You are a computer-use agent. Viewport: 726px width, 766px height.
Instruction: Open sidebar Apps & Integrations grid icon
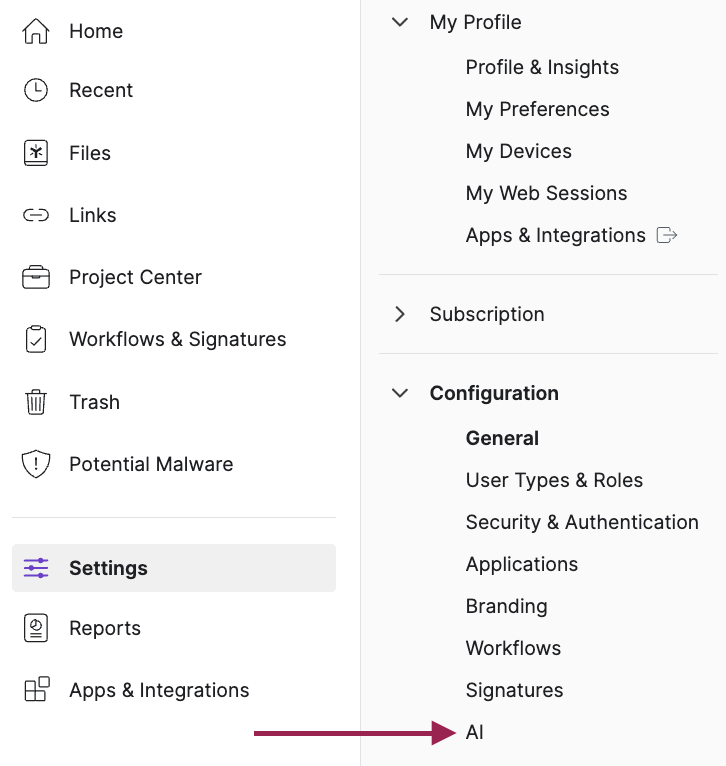(x=36, y=690)
